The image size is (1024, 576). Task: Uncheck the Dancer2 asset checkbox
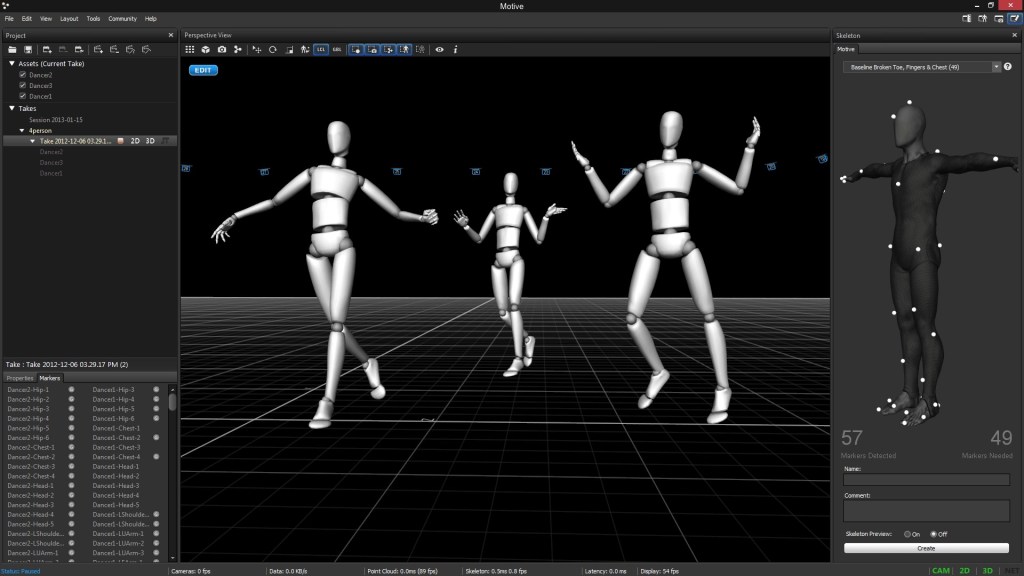pyautogui.click(x=23, y=75)
